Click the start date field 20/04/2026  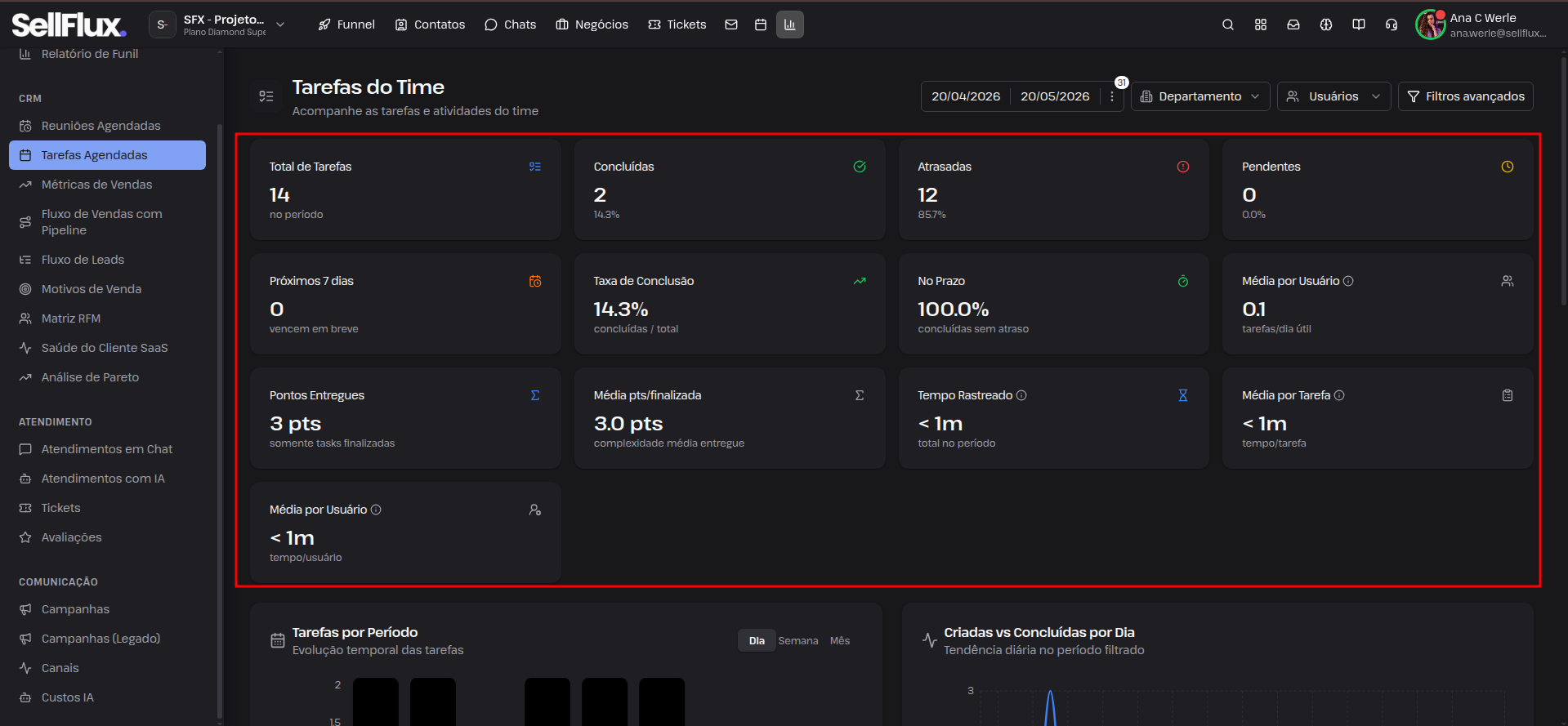966,96
